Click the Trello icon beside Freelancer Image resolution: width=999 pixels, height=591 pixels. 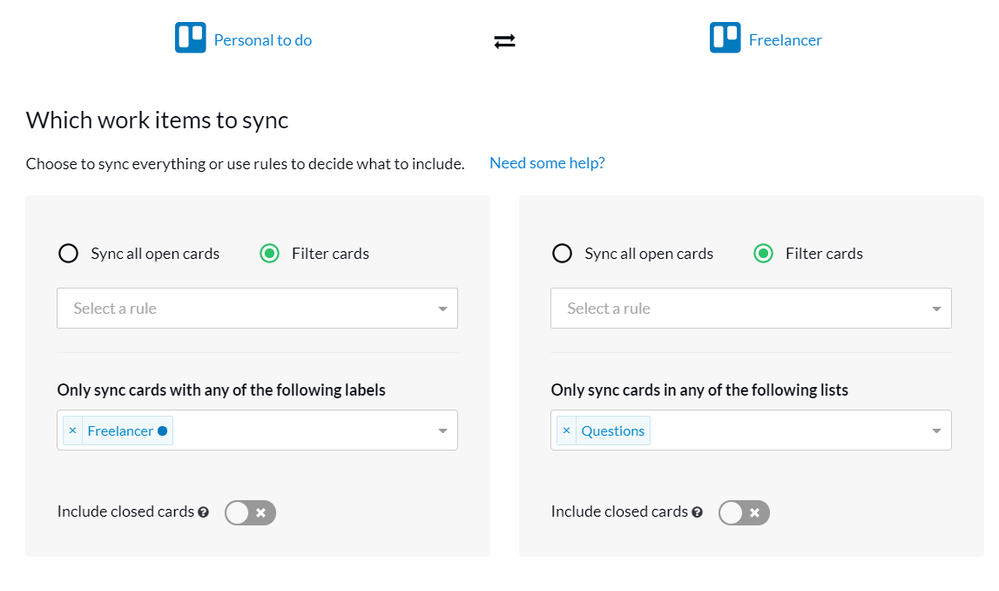coord(725,38)
